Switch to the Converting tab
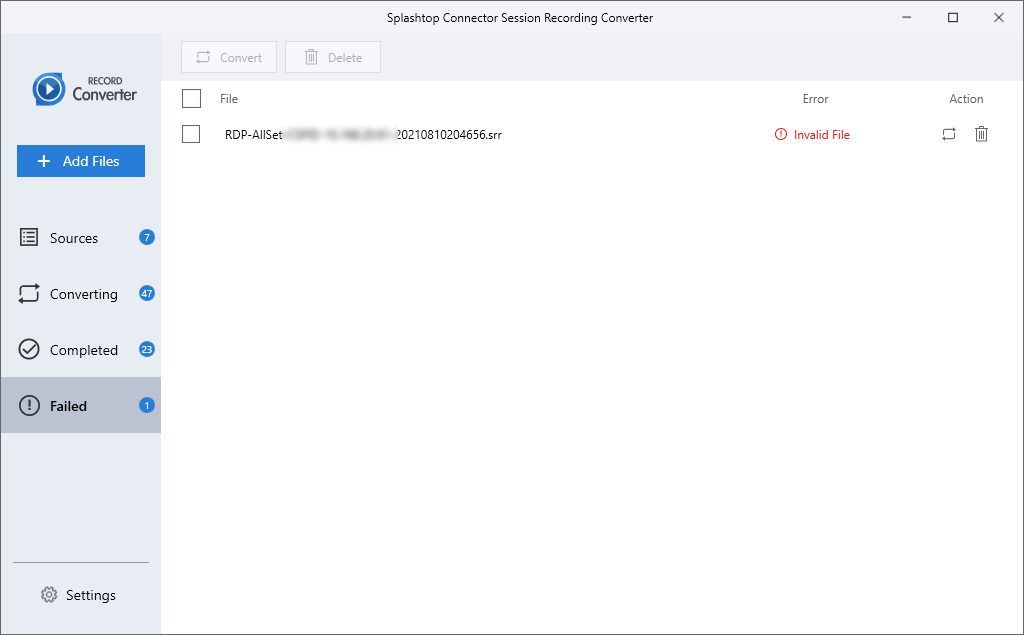Viewport: 1024px width, 635px height. pos(81,294)
